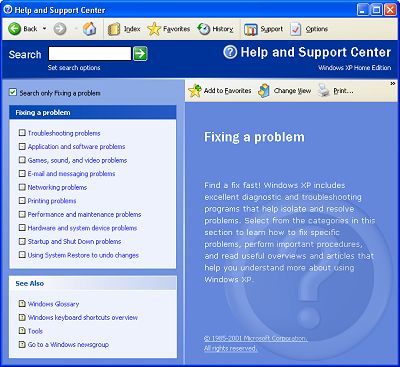This screenshot has height=367, width=400.
Task: Expand icon beside Application and software problems
Action: pyautogui.click(x=22, y=147)
